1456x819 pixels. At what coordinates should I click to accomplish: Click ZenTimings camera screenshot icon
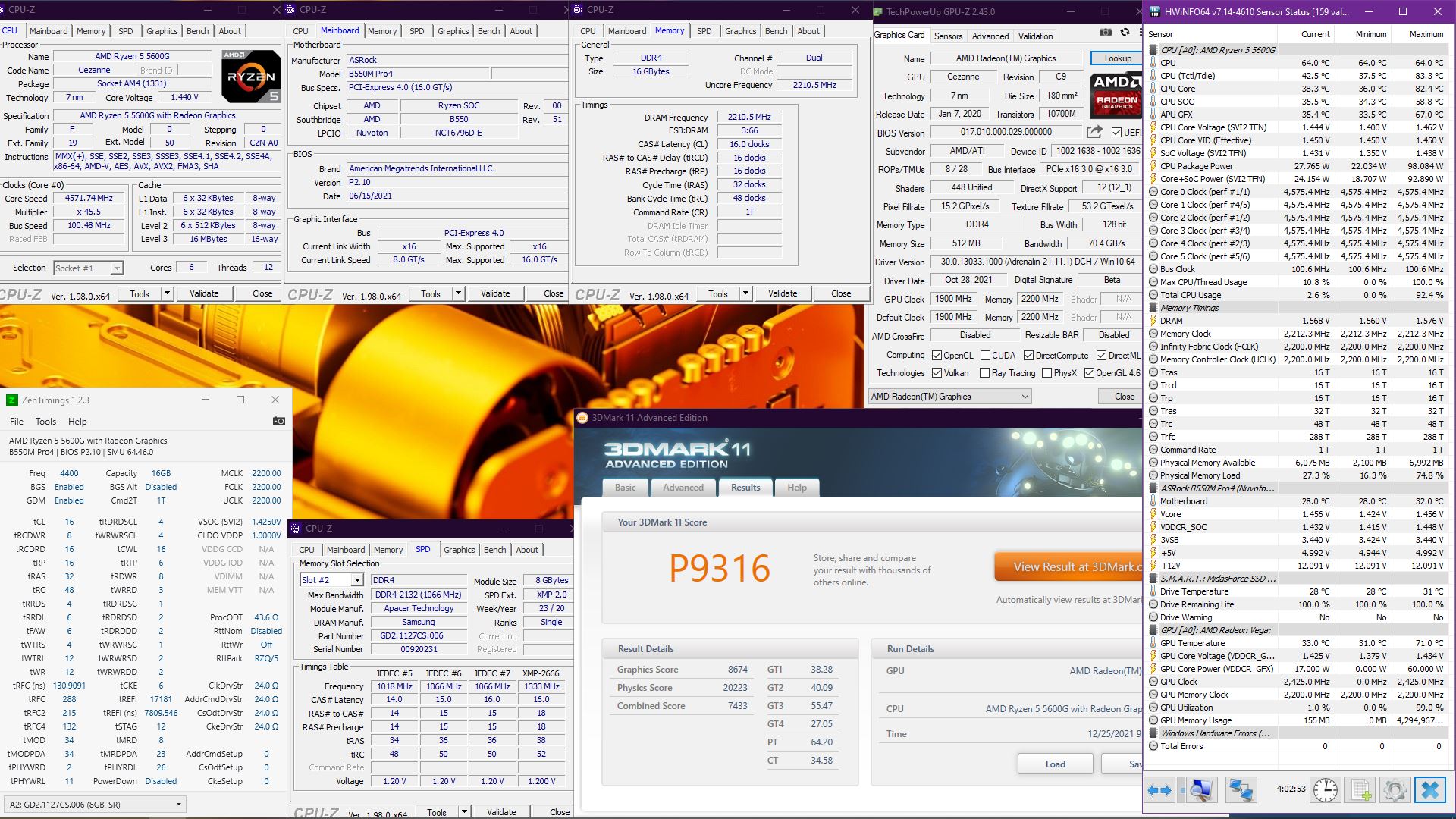point(278,421)
